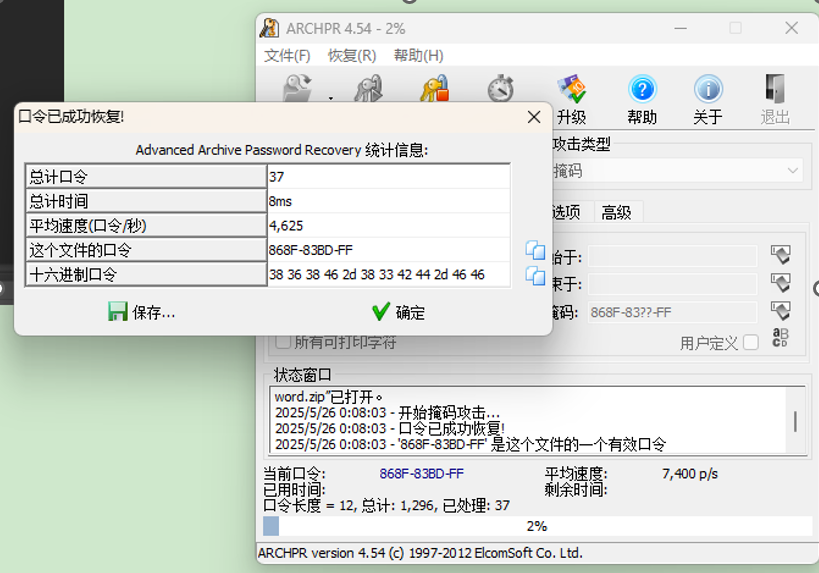Screen dimensions: 819x573
Task: Toggle the 用户定义 checkbox
Action: coord(751,343)
